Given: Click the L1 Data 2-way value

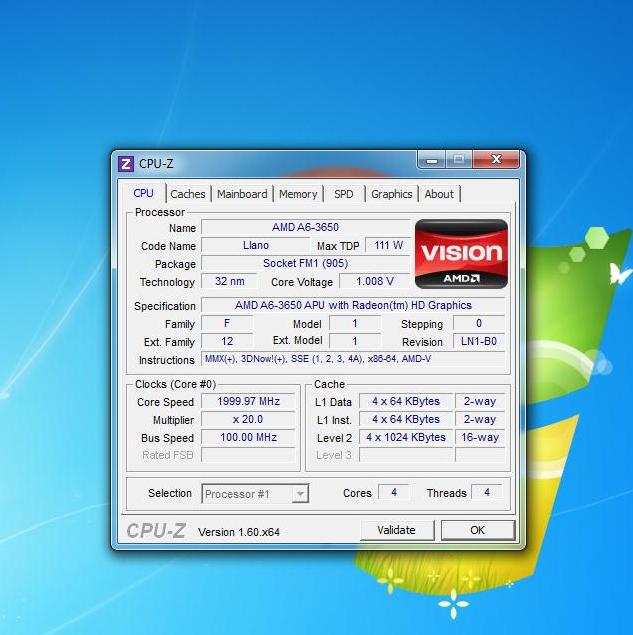Looking at the screenshot, I should [x=480, y=401].
